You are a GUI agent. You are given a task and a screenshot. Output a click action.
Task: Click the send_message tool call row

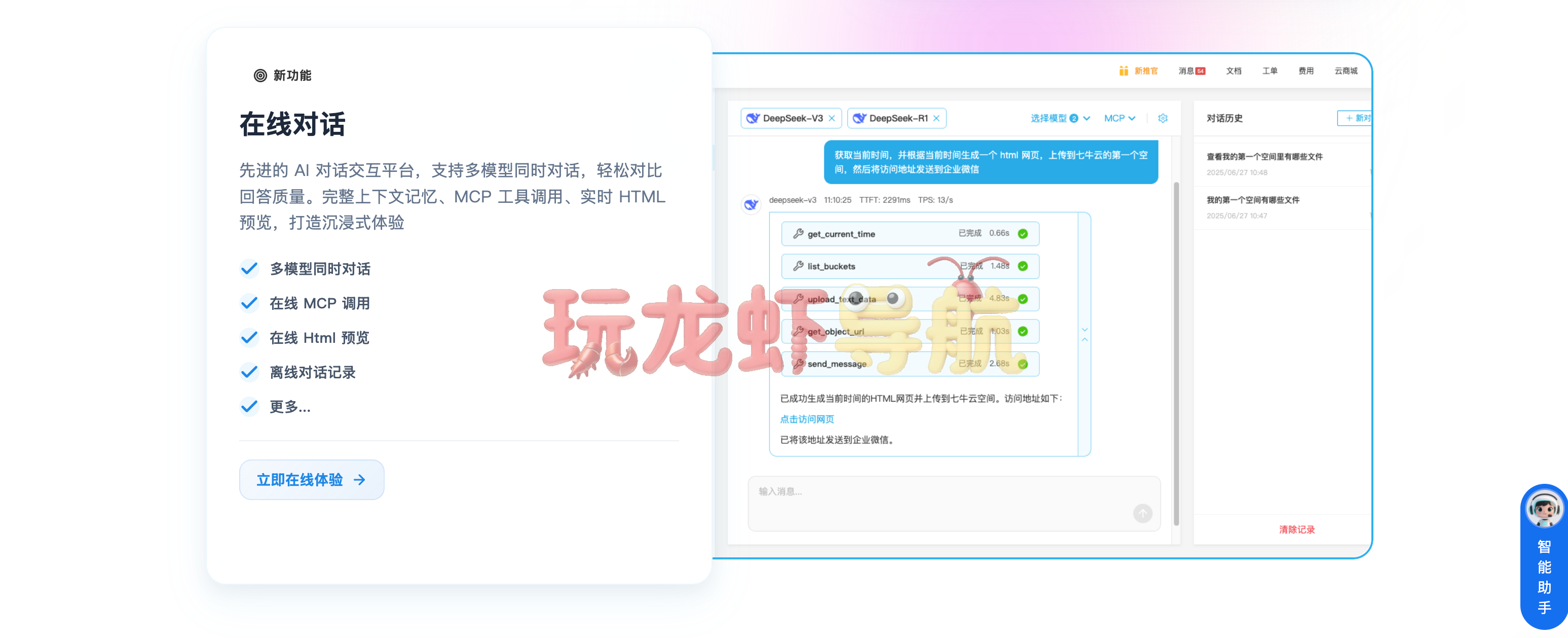(x=909, y=364)
